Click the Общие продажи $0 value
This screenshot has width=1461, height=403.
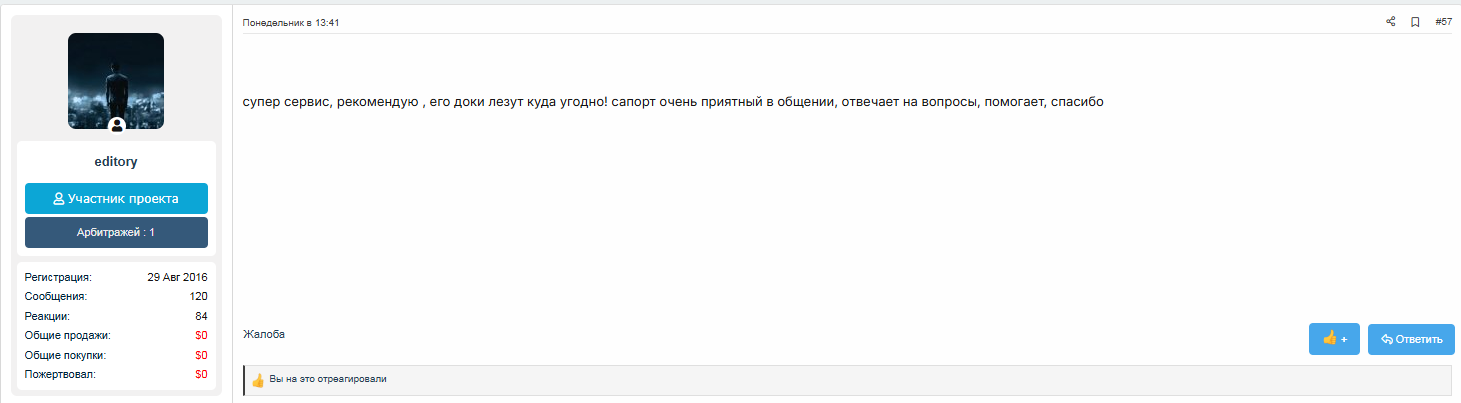pos(201,336)
